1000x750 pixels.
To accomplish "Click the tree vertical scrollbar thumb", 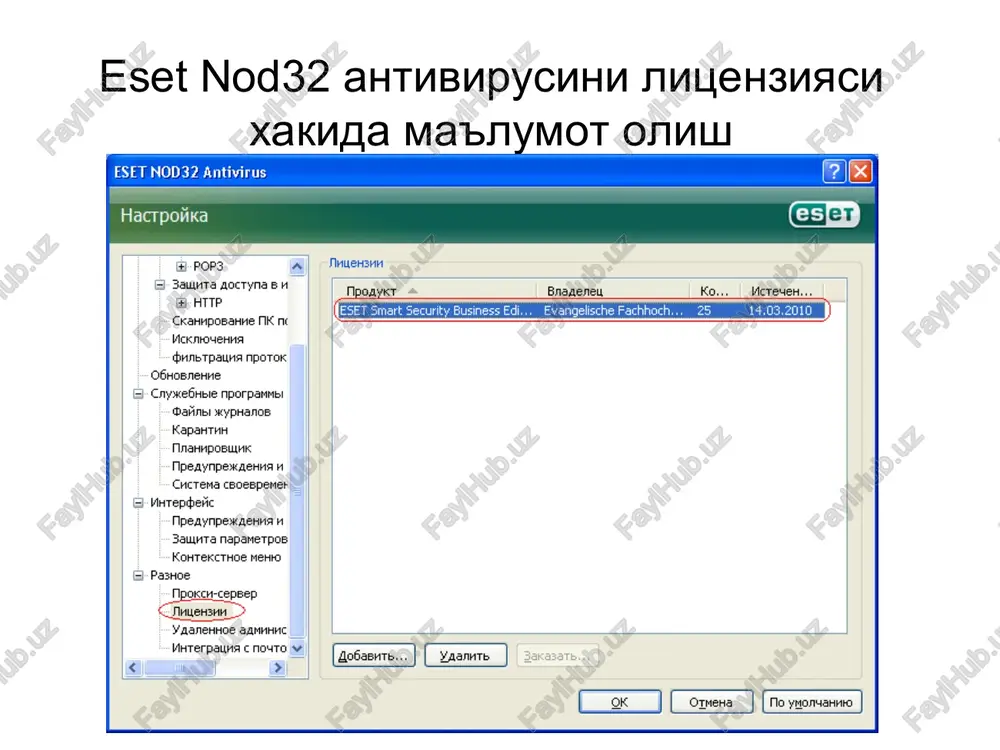I will [297, 491].
